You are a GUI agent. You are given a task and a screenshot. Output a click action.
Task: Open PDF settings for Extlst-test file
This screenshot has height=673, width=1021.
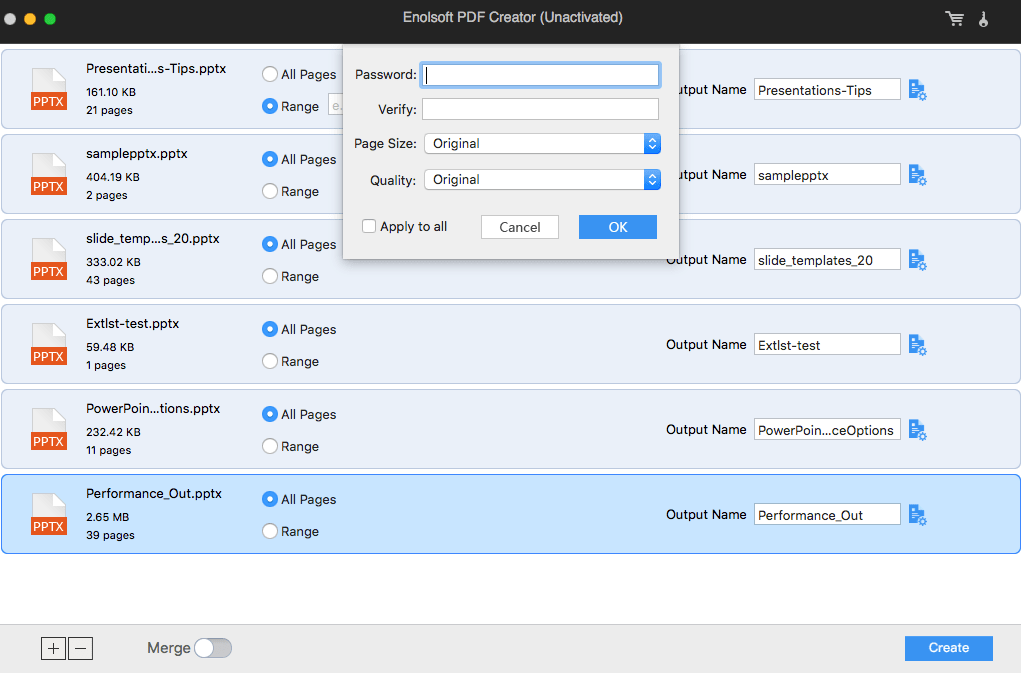click(917, 345)
